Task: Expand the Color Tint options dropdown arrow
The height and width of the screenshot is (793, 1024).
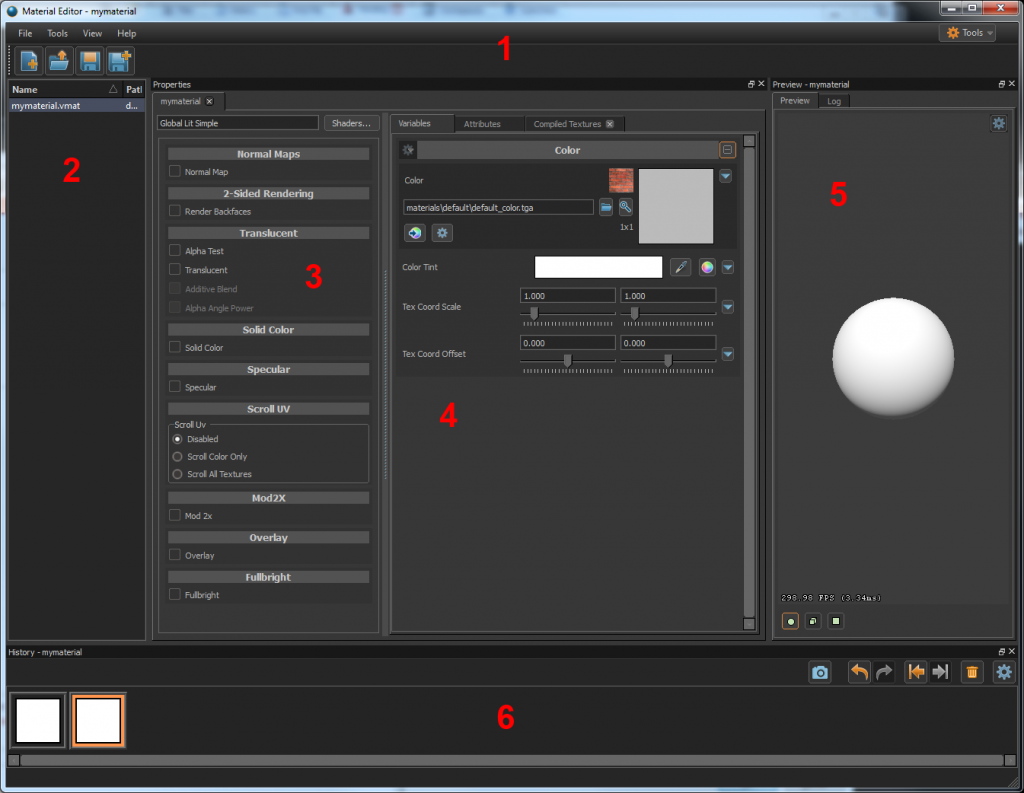Action: (726, 267)
